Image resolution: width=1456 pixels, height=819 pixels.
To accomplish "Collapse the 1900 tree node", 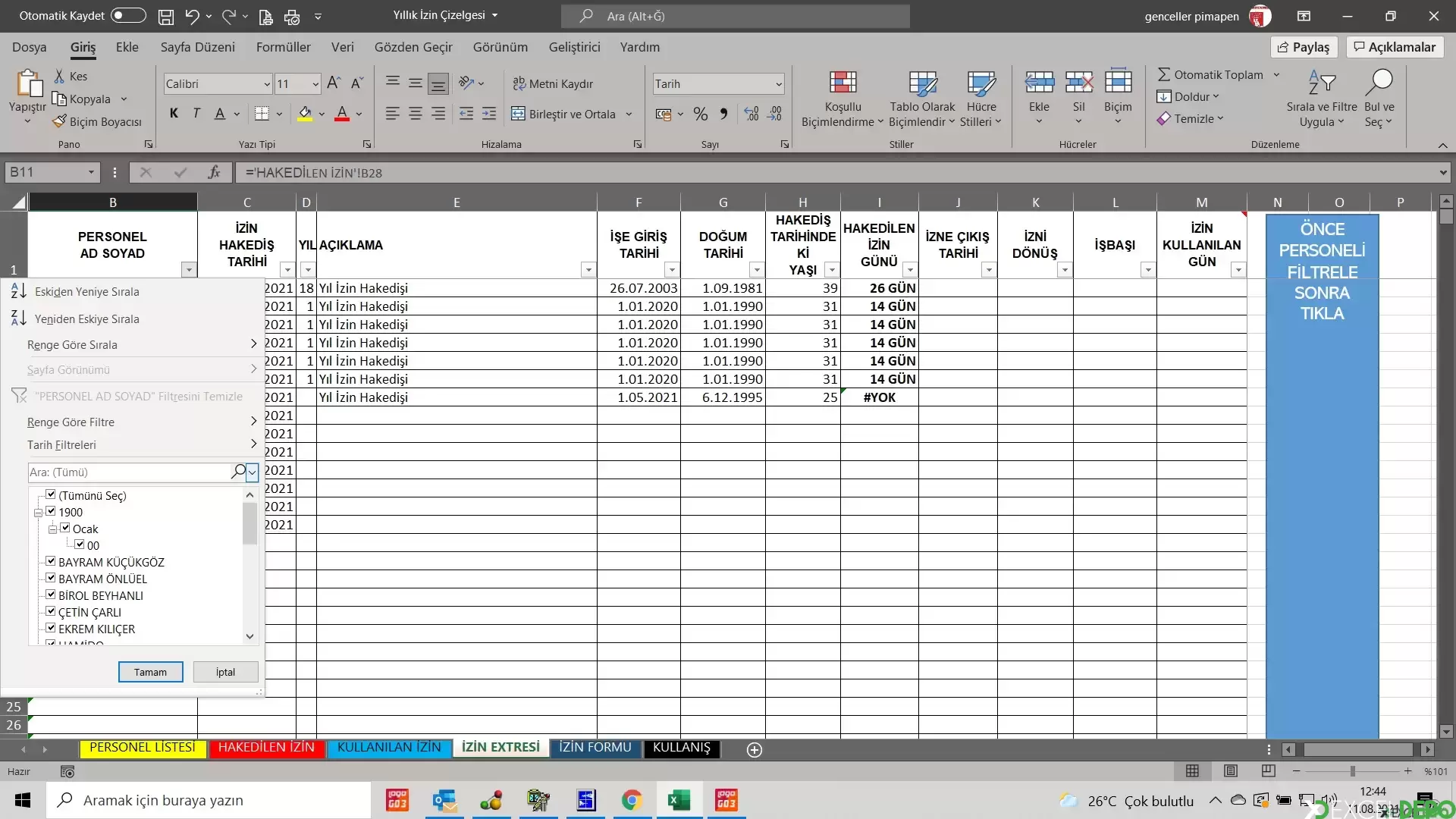I will coord(38,513).
